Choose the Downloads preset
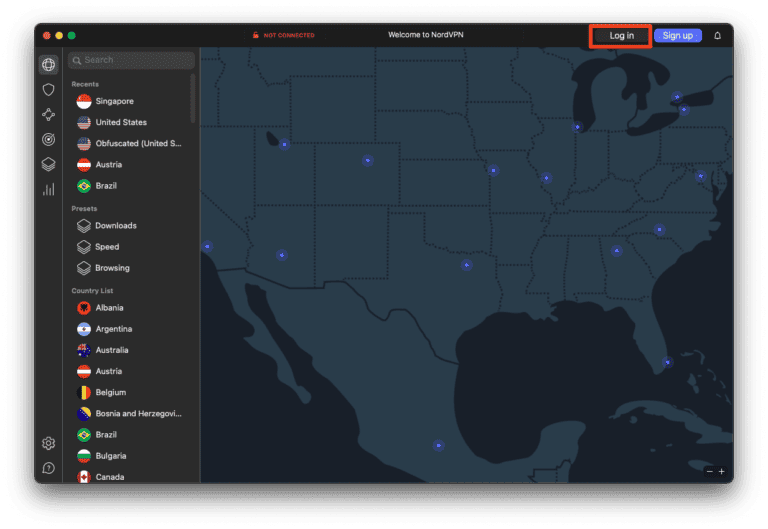 pos(115,226)
